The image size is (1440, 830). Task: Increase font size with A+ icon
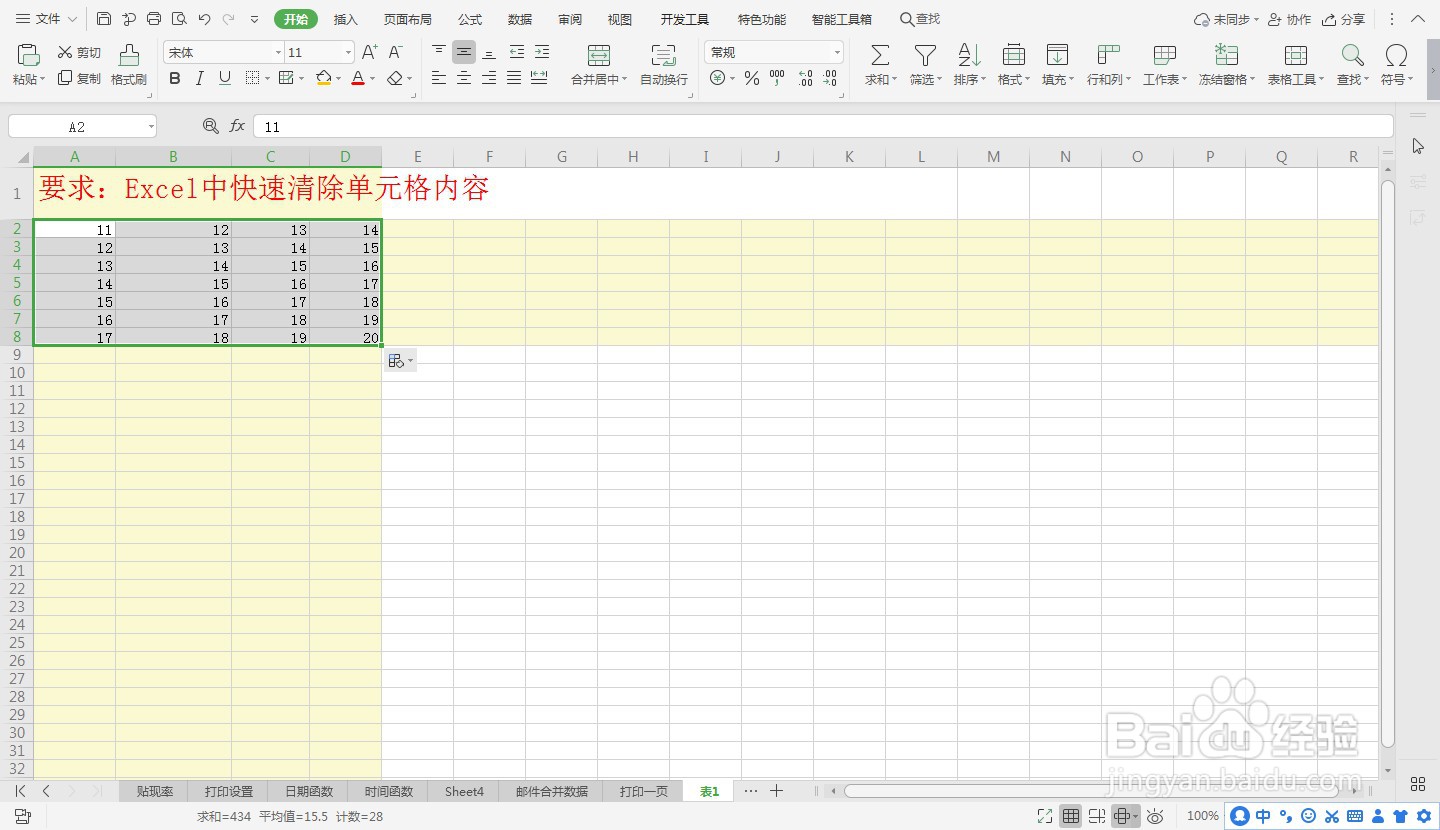pos(370,52)
